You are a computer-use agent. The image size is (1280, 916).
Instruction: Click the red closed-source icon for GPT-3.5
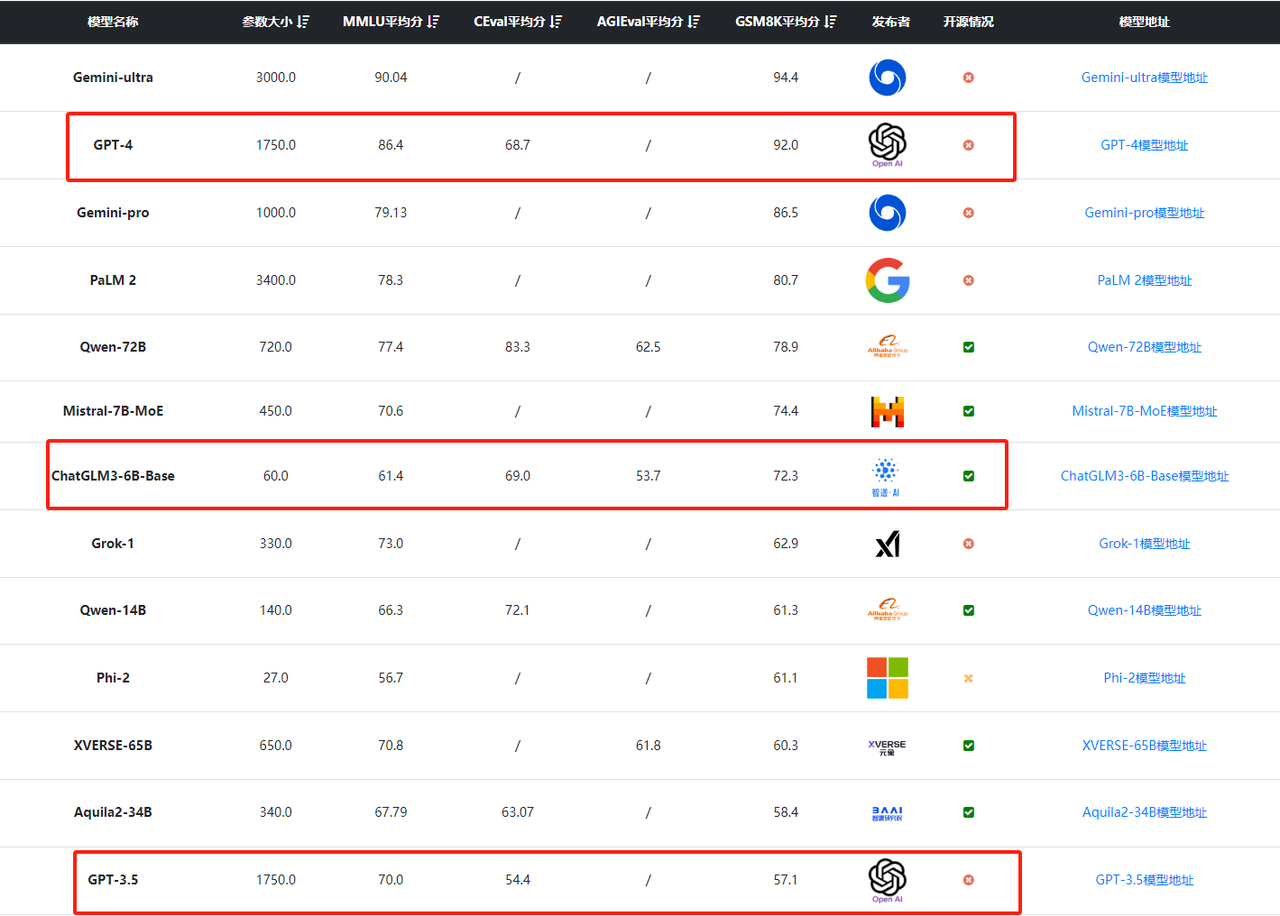click(968, 880)
